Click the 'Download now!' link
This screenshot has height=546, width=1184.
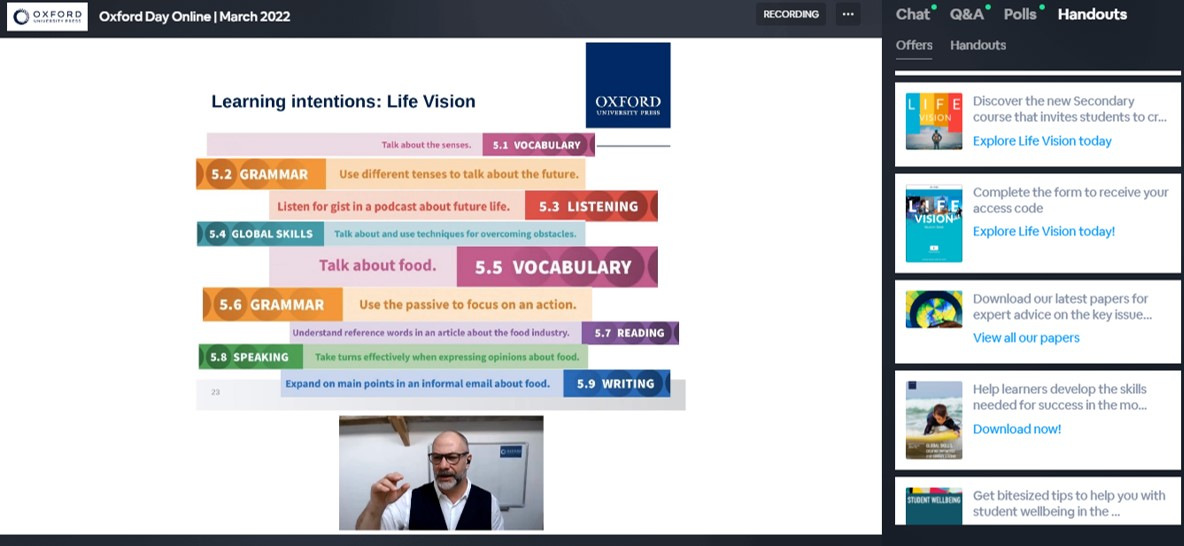tap(1016, 430)
